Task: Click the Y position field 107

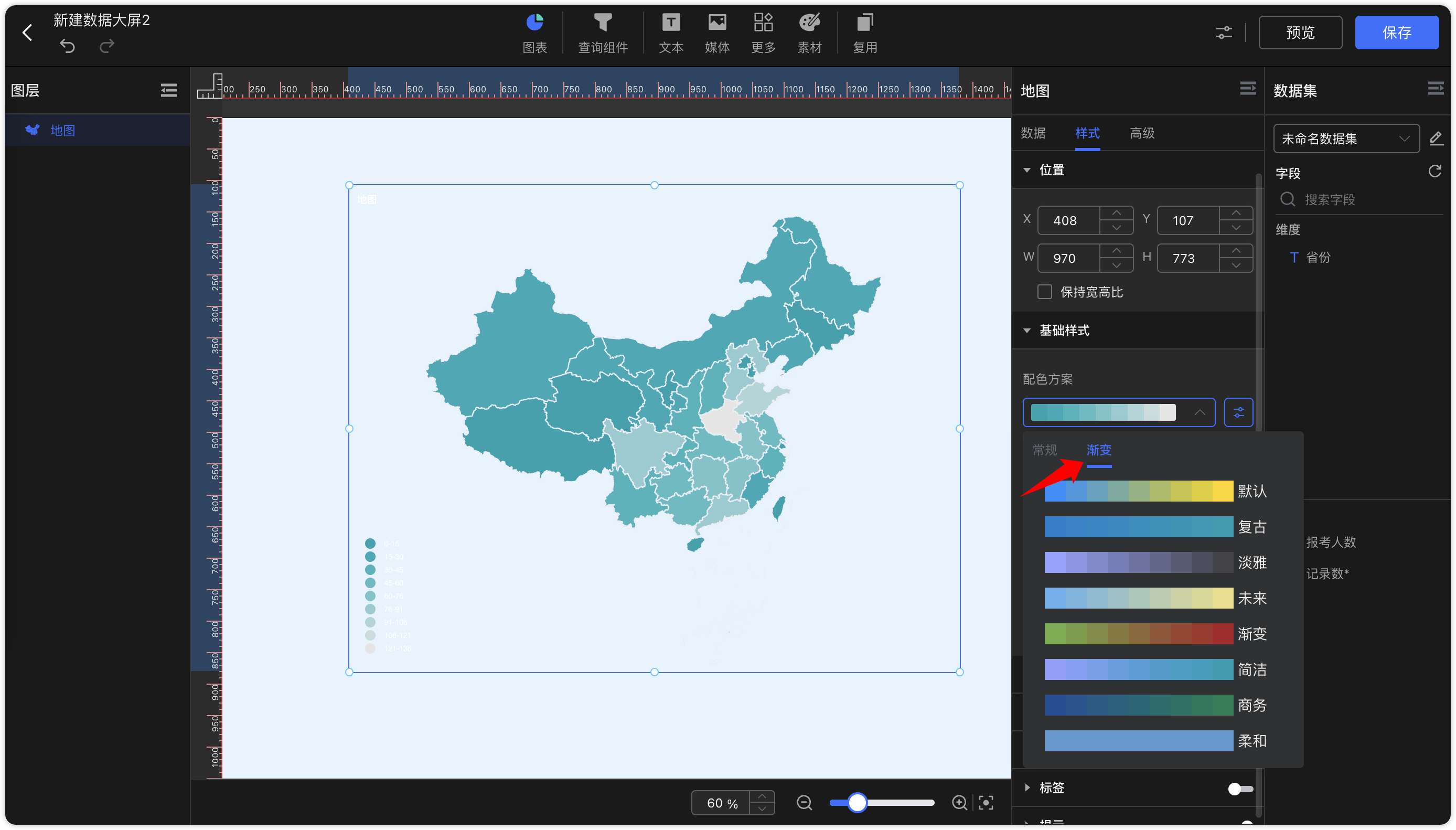Action: click(1188, 220)
